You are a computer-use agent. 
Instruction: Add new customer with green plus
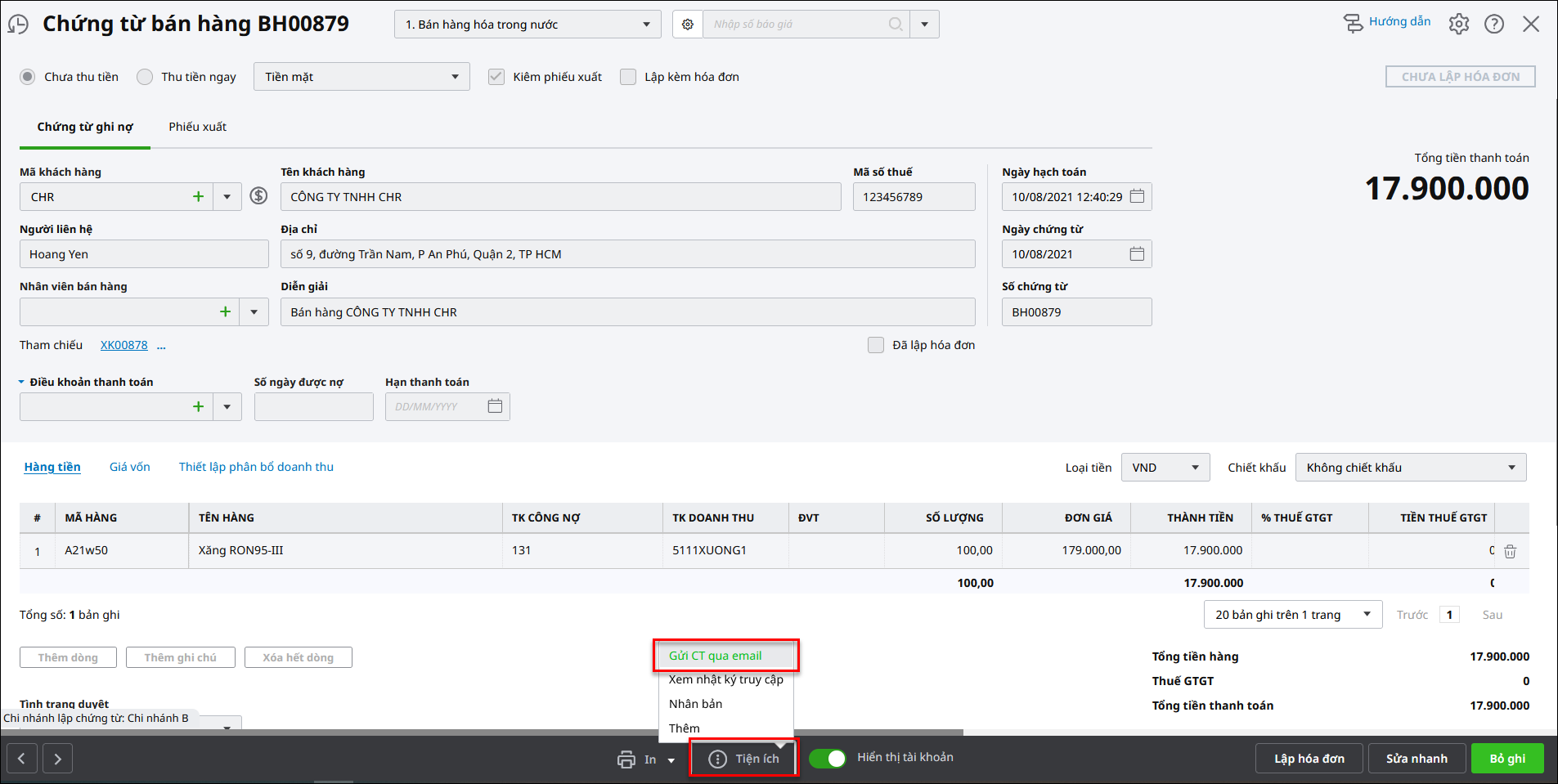tap(198, 197)
